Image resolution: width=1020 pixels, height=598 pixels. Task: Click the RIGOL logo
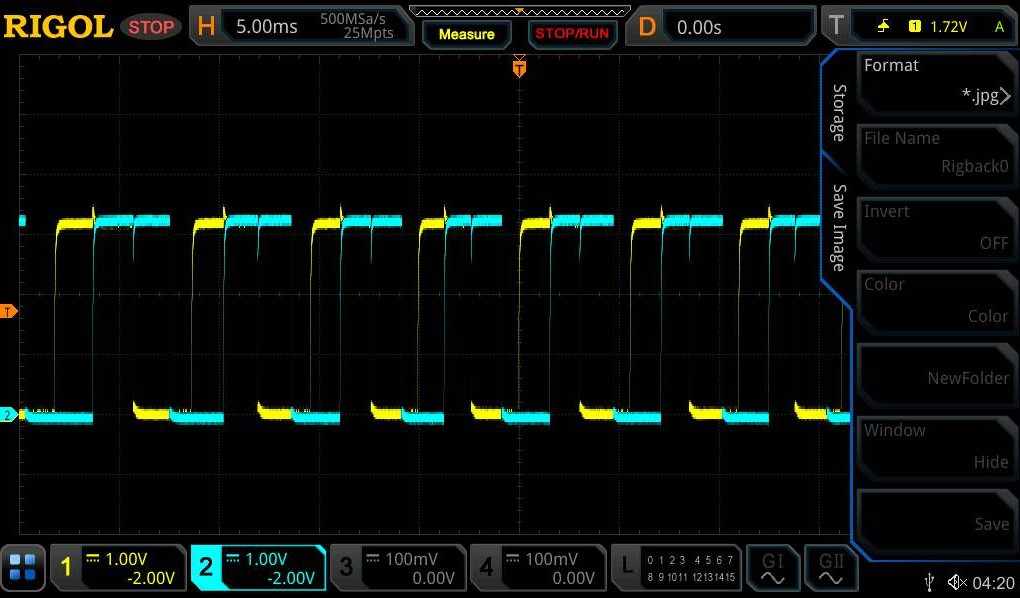pos(60,26)
